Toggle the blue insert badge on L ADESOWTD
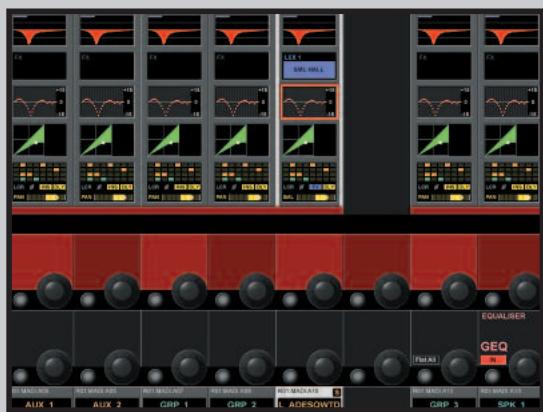The image size is (543, 412). 315,187
